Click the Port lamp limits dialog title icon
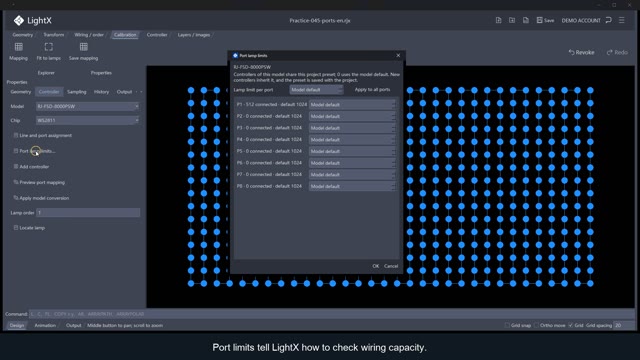The width and height of the screenshot is (640, 360). coord(236,56)
